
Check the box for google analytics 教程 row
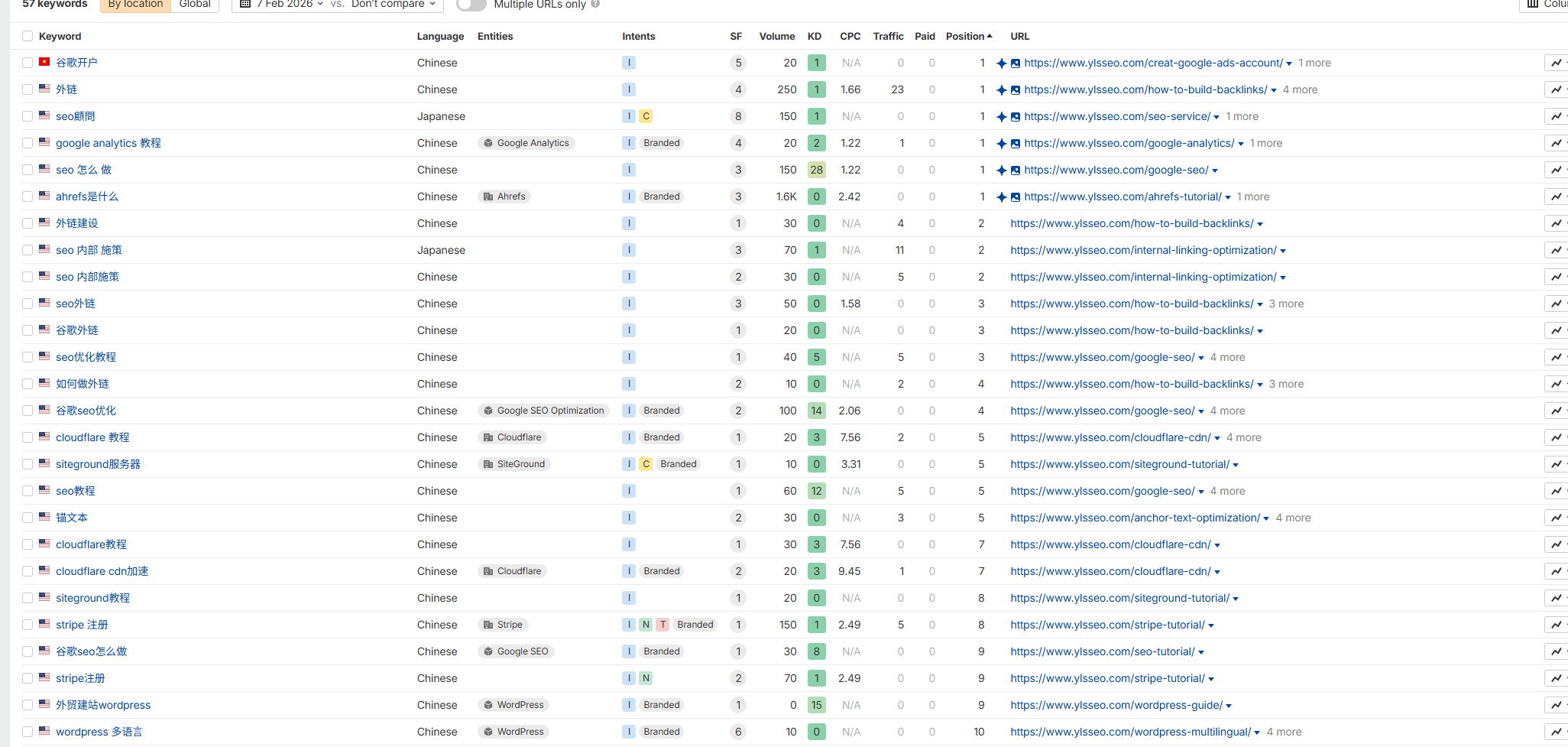(x=28, y=143)
